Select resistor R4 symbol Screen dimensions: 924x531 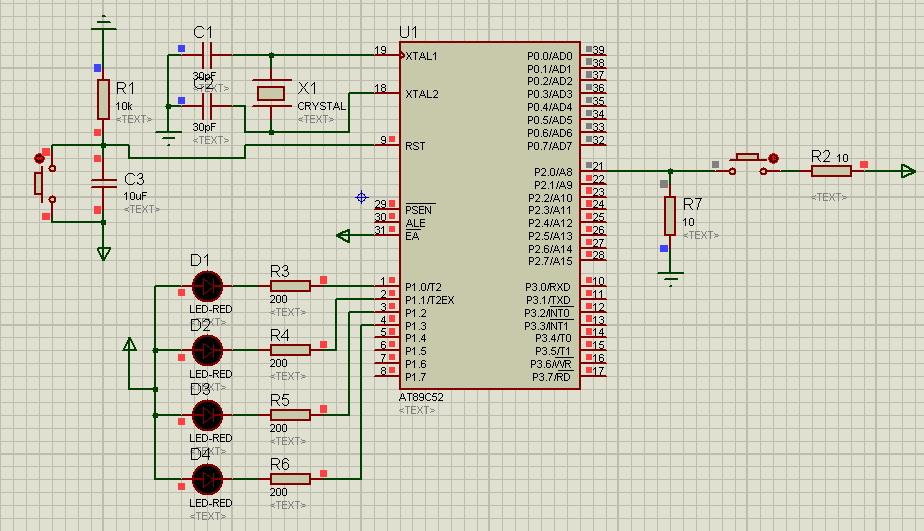(290, 350)
